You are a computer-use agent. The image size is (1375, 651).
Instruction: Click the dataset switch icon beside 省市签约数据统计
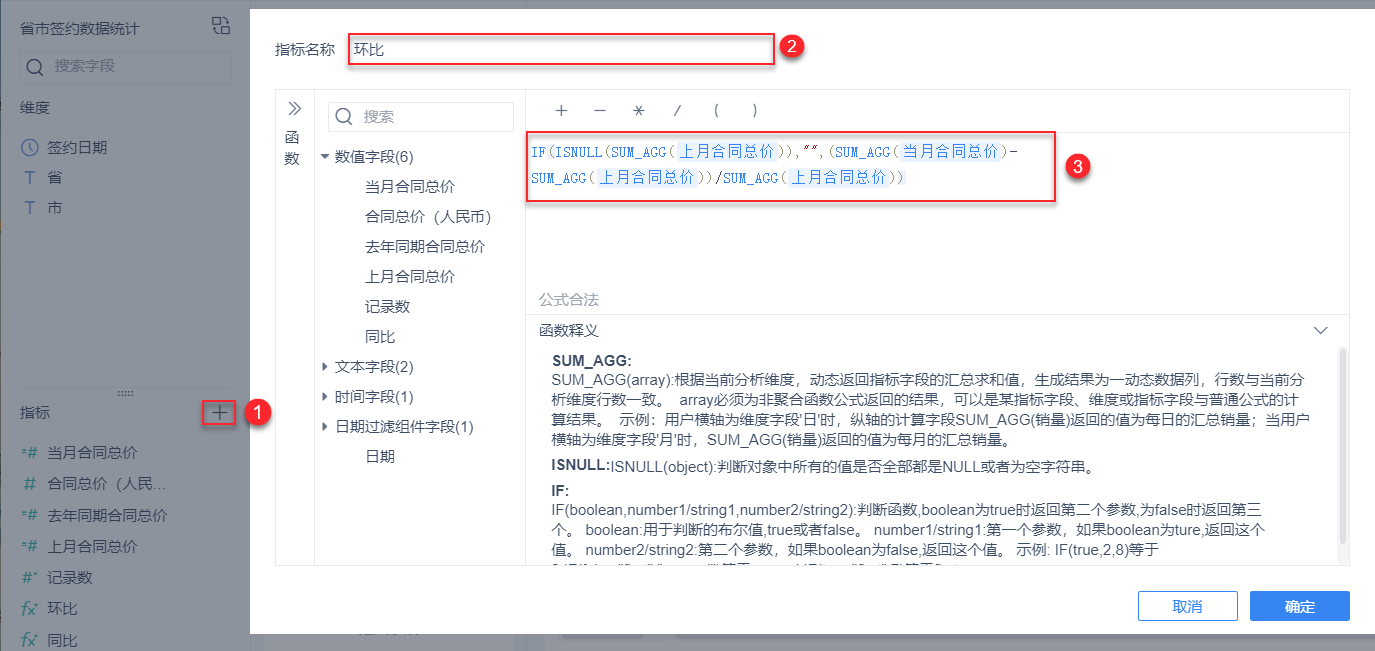point(221,27)
